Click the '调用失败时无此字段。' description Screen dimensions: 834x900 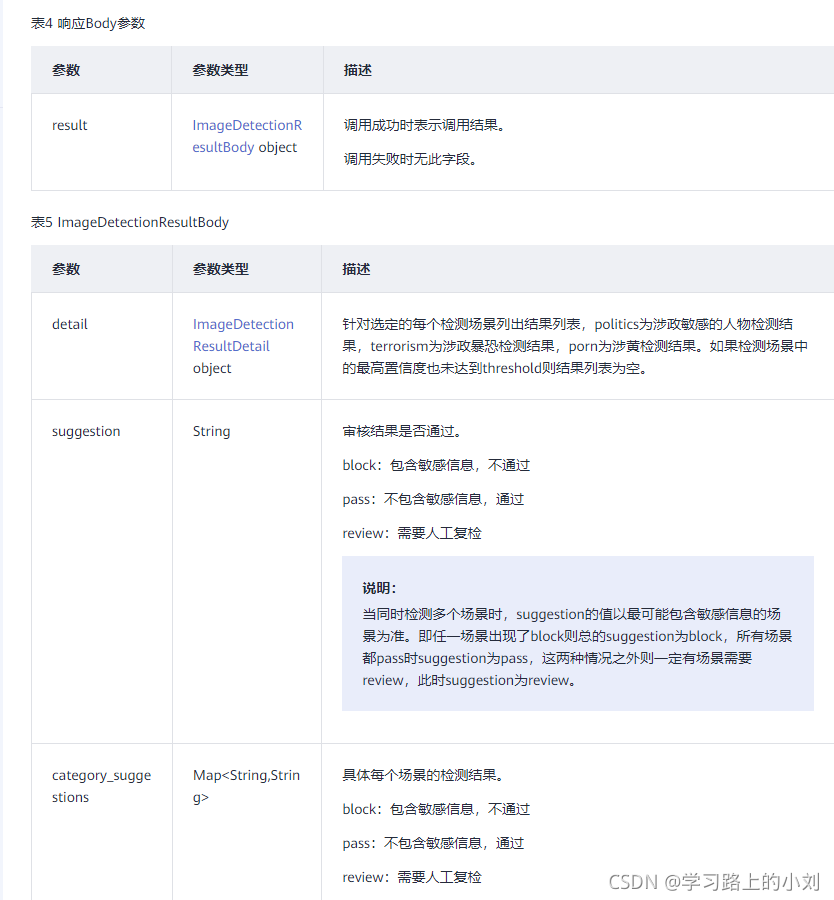[x=410, y=159]
